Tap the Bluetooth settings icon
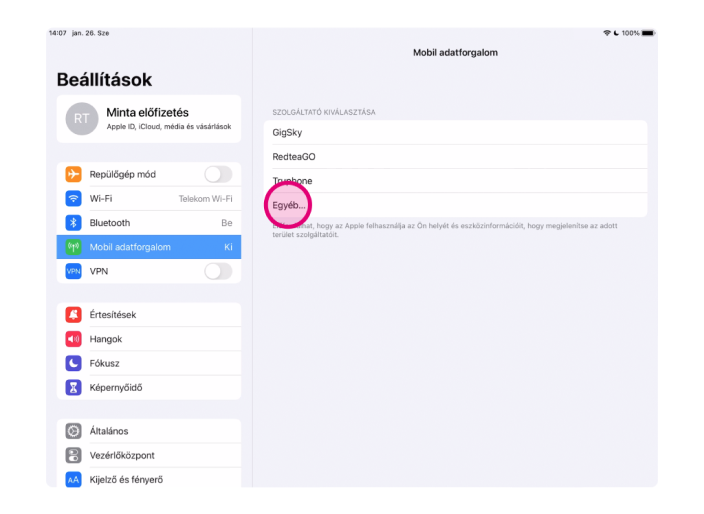The width and height of the screenshot is (704, 514). [x=73, y=223]
